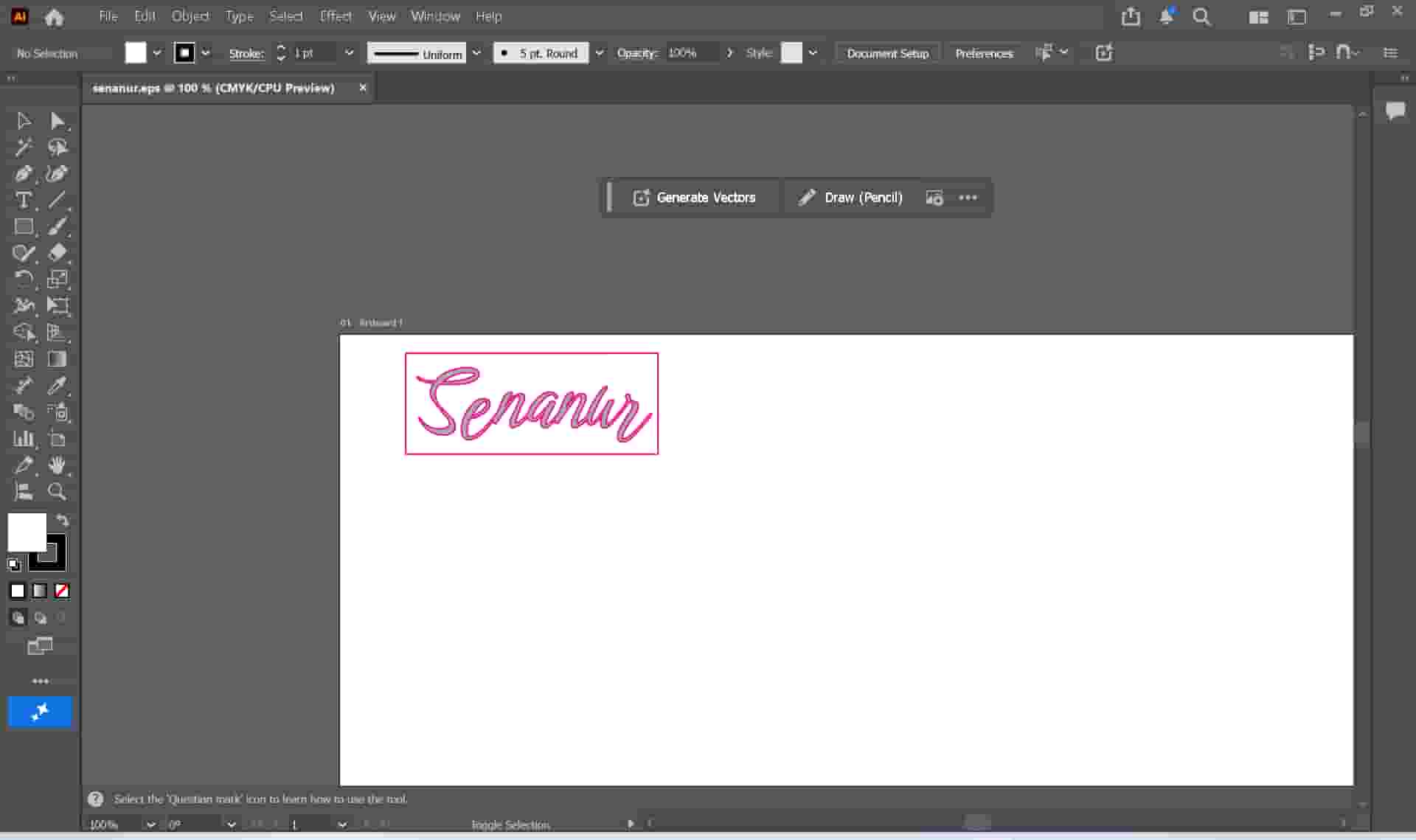Image resolution: width=1416 pixels, height=840 pixels.
Task: Set paint mode to None
Action: [62, 591]
